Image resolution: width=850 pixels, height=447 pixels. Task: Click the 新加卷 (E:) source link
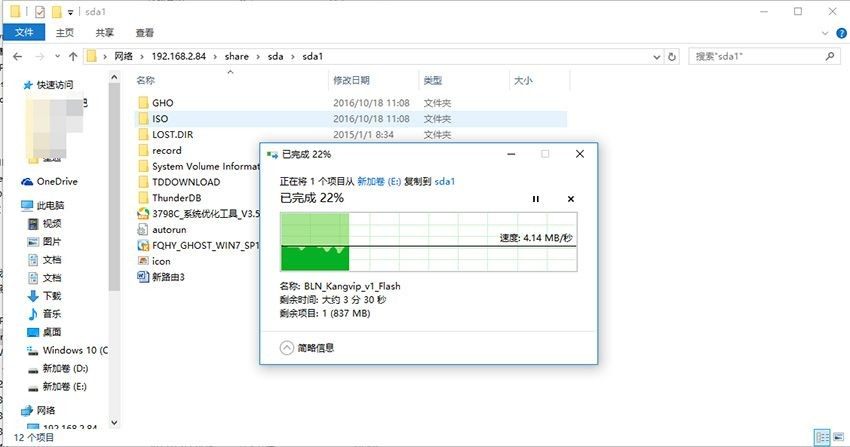coord(382,181)
